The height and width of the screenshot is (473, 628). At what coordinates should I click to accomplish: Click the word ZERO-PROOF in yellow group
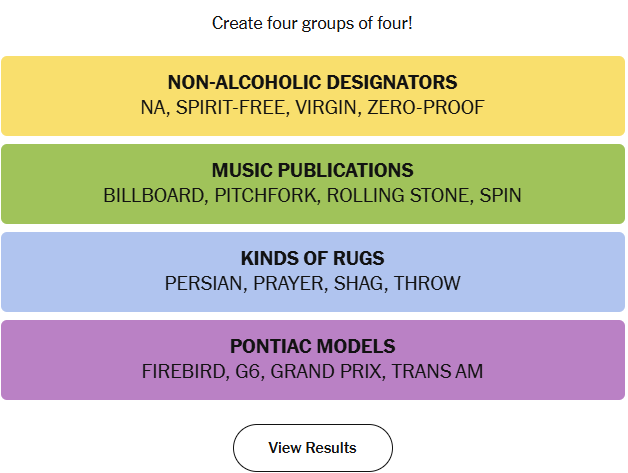[426, 107]
